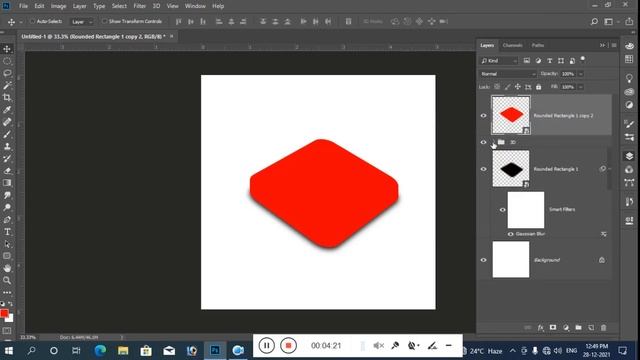Select the Pen tool
This screenshot has width=640, height=360.
click(7, 220)
